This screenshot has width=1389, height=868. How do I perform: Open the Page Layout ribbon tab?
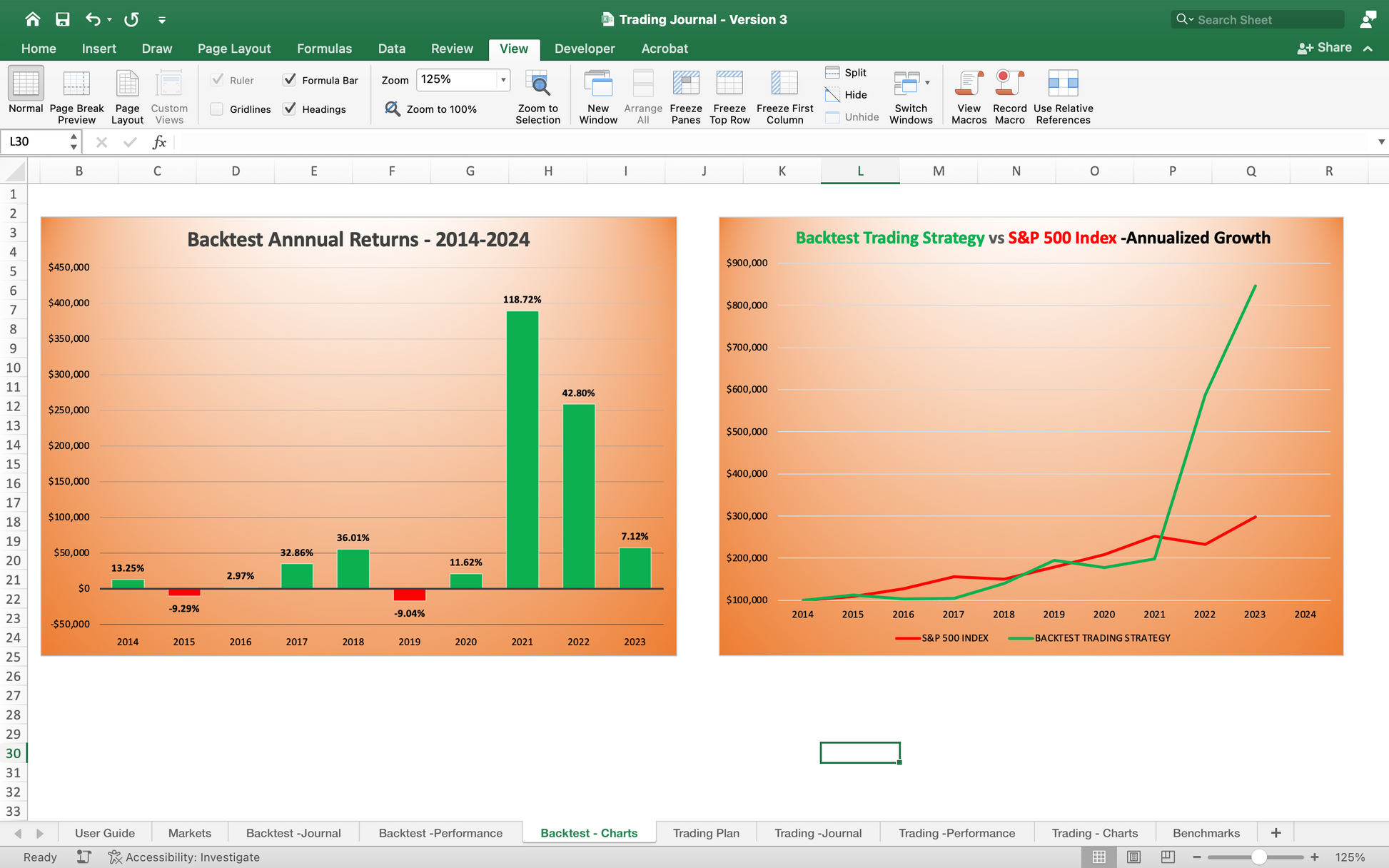[233, 49]
